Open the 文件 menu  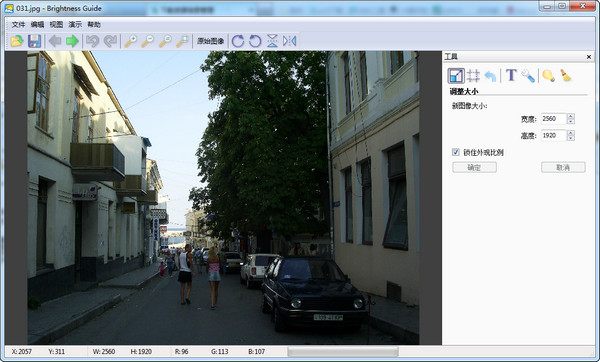(x=18, y=24)
